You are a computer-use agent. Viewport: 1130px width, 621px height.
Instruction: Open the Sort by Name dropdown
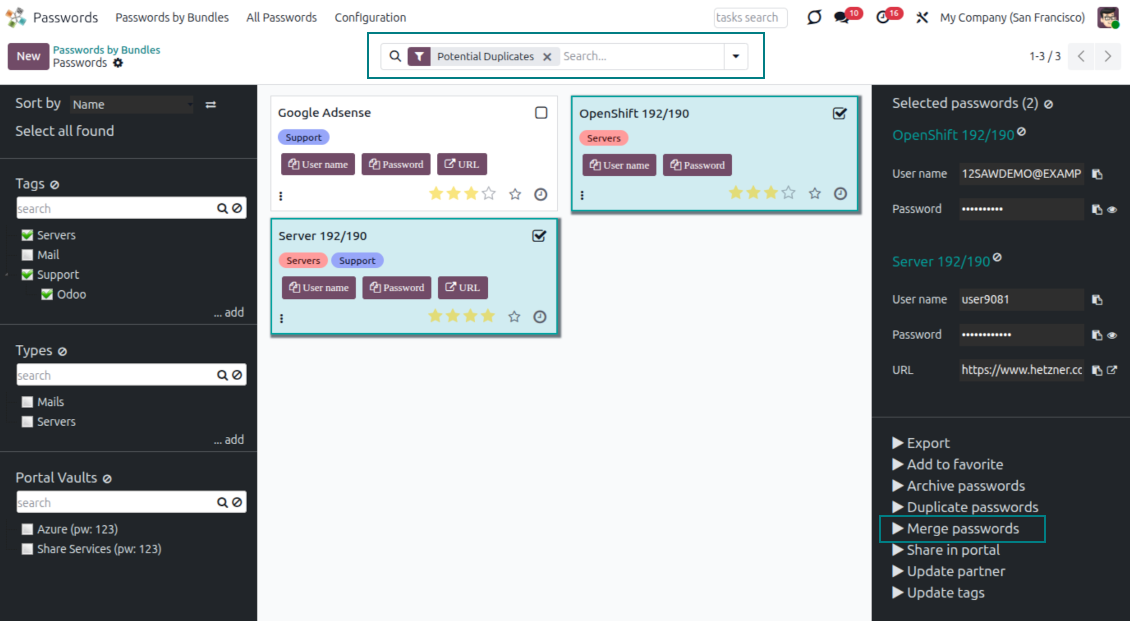pyautogui.click(x=132, y=104)
